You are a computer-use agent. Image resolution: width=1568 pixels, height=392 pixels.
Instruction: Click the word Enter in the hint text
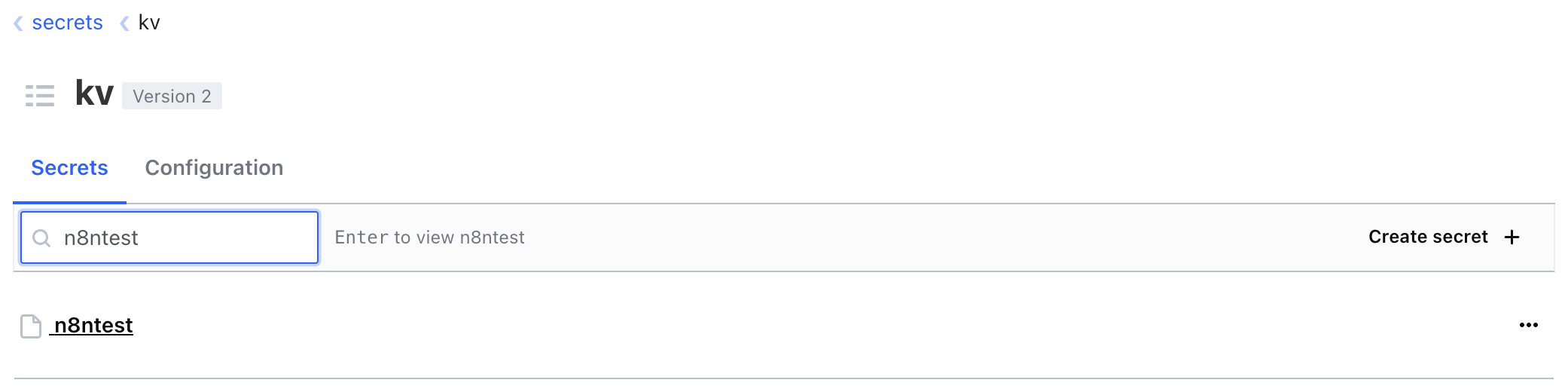pyautogui.click(x=361, y=237)
